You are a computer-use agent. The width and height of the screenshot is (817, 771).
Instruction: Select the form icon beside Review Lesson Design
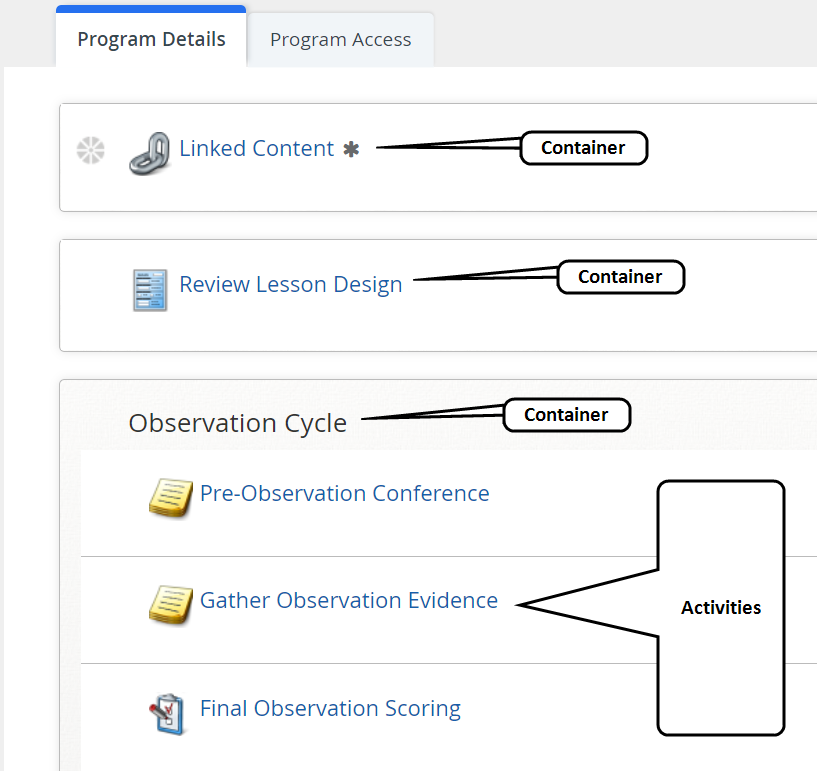(150, 289)
